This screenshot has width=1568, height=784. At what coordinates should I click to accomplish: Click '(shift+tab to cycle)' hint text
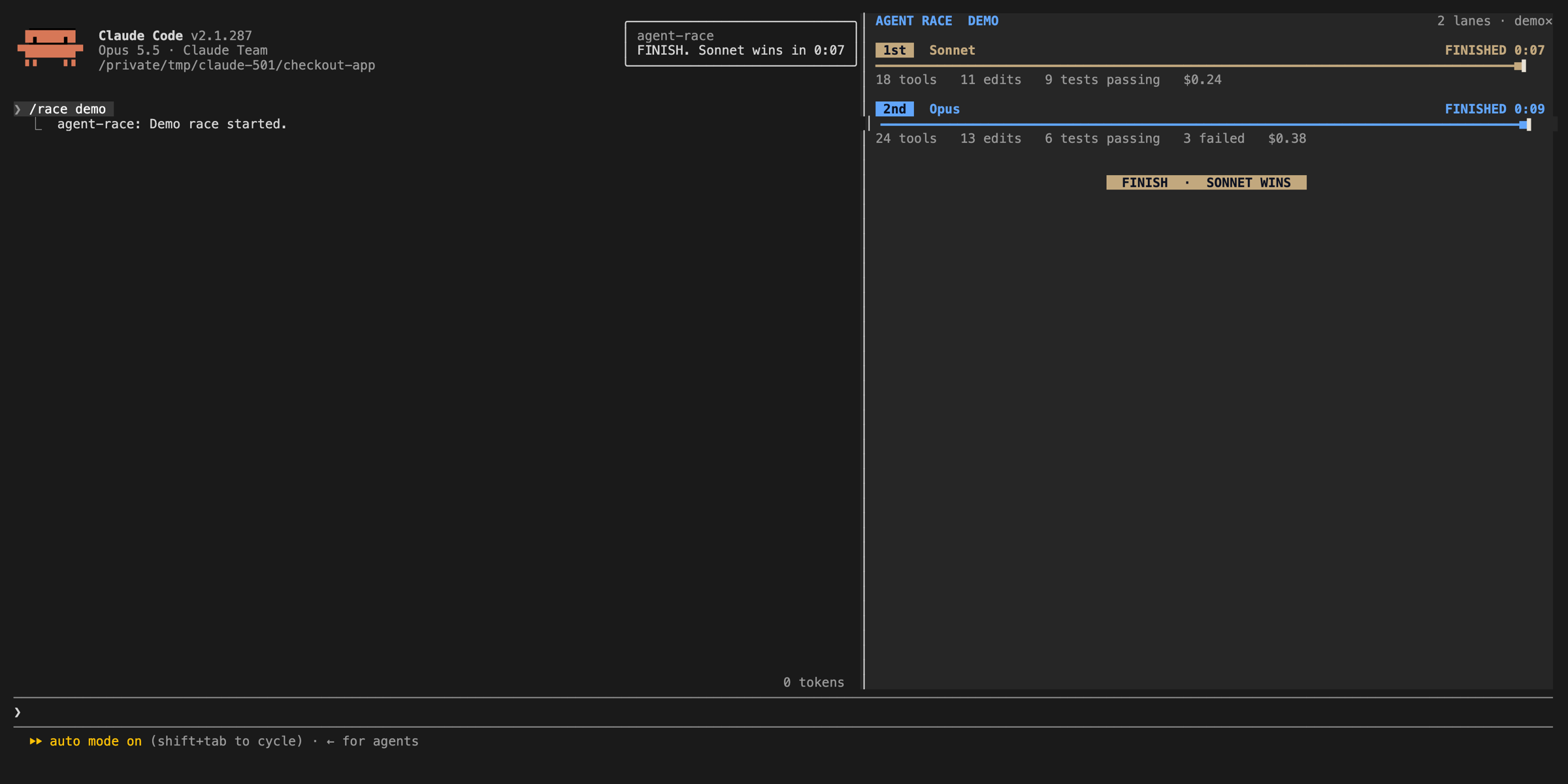click(227, 742)
